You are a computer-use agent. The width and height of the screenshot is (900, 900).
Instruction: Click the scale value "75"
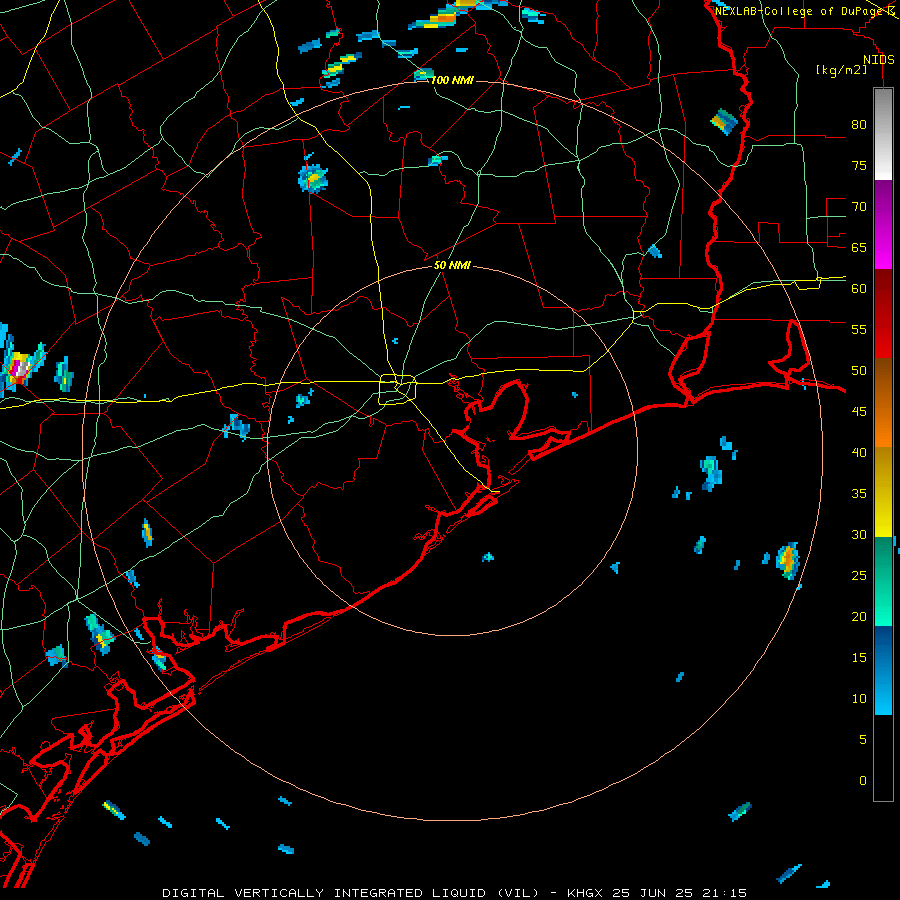[859, 165]
